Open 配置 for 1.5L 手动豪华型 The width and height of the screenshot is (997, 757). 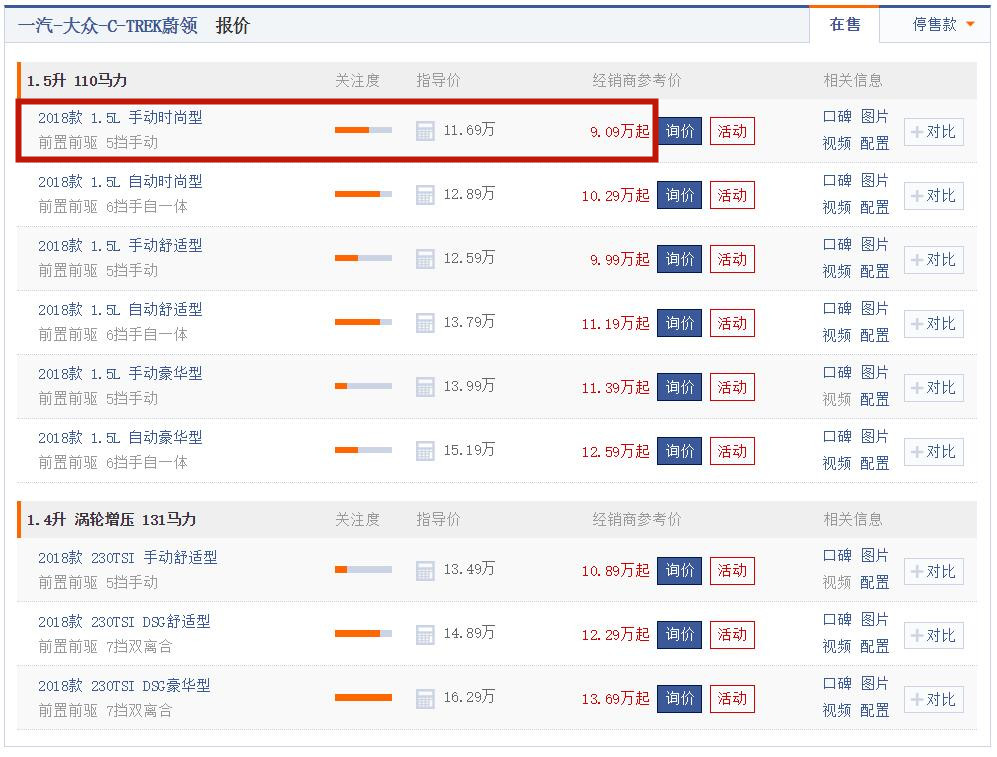[x=874, y=399]
